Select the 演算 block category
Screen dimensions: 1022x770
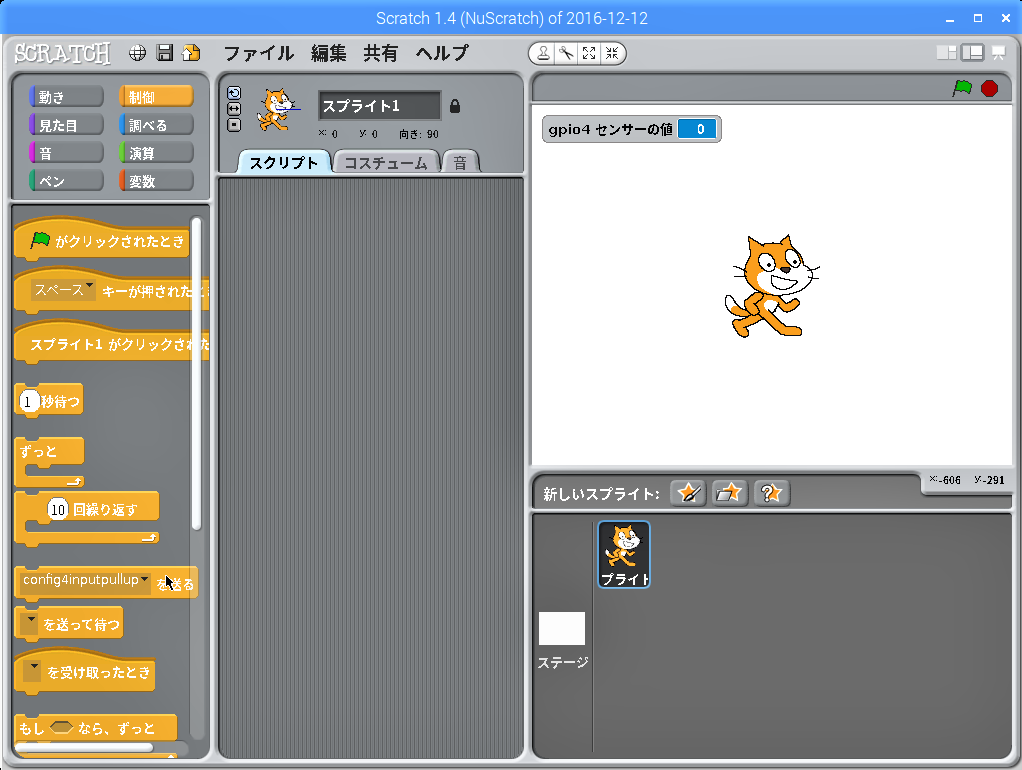click(156, 153)
